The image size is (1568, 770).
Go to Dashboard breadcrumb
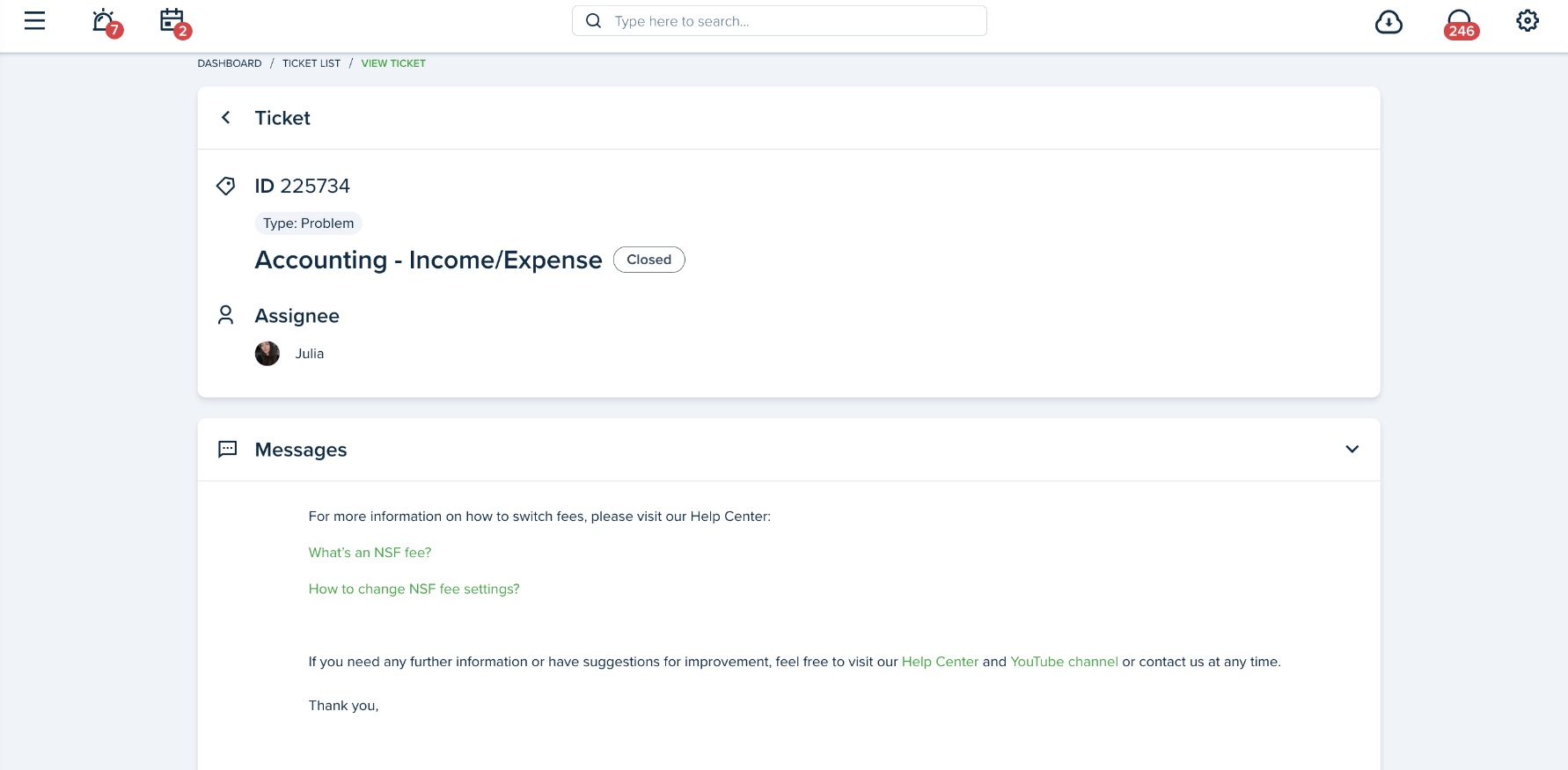tap(230, 63)
